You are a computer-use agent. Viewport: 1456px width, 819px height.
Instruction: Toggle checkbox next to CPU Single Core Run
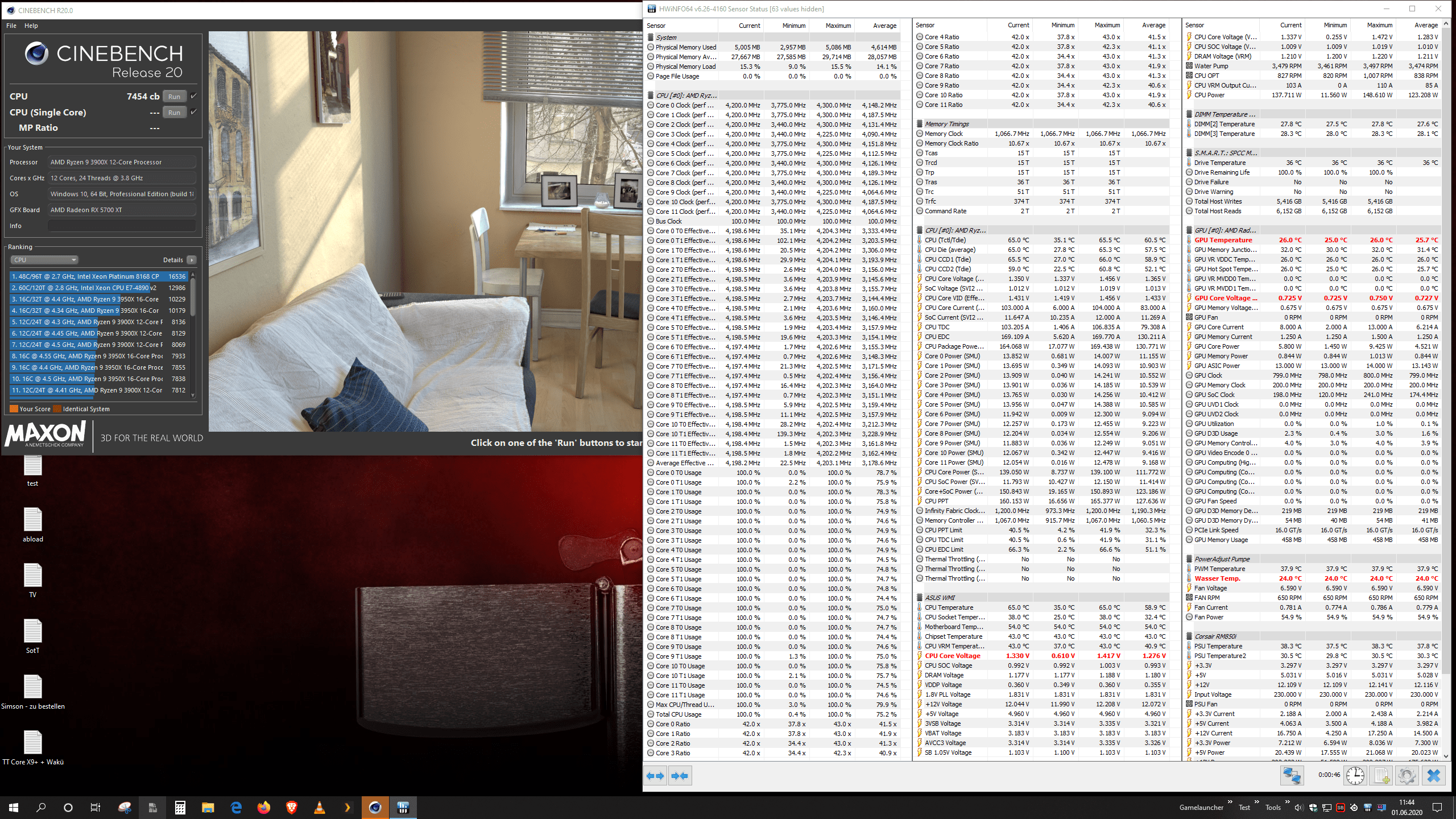coord(194,112)
